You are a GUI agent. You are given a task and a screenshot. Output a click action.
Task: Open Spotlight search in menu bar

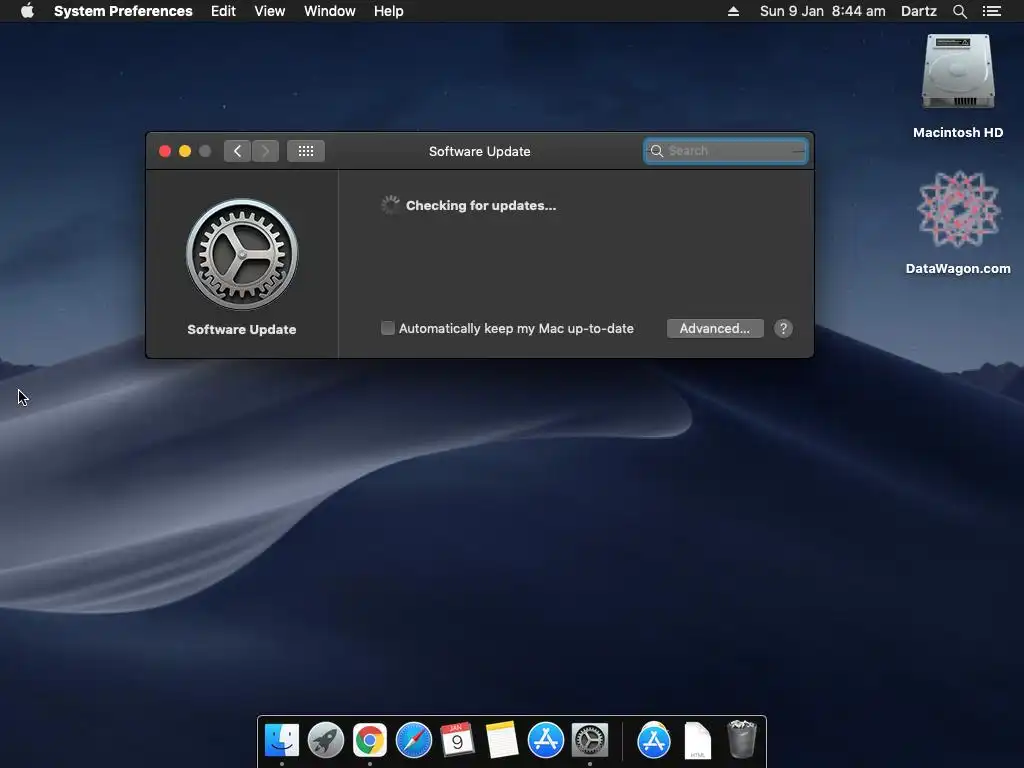coord(959,11)
